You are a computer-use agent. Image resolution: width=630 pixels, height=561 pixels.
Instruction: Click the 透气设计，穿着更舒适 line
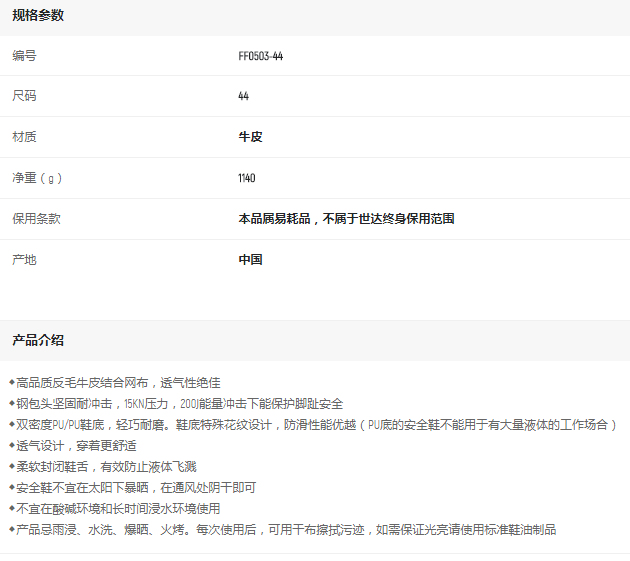click(76, 445)
